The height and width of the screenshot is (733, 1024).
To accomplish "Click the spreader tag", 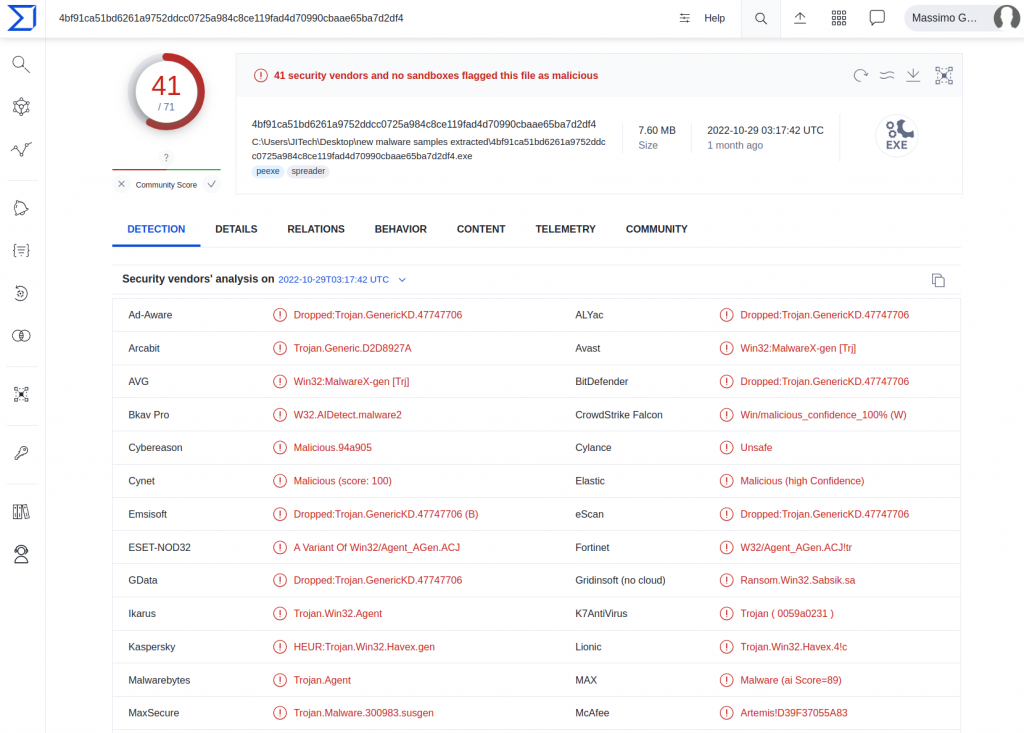I will (308, 171).
